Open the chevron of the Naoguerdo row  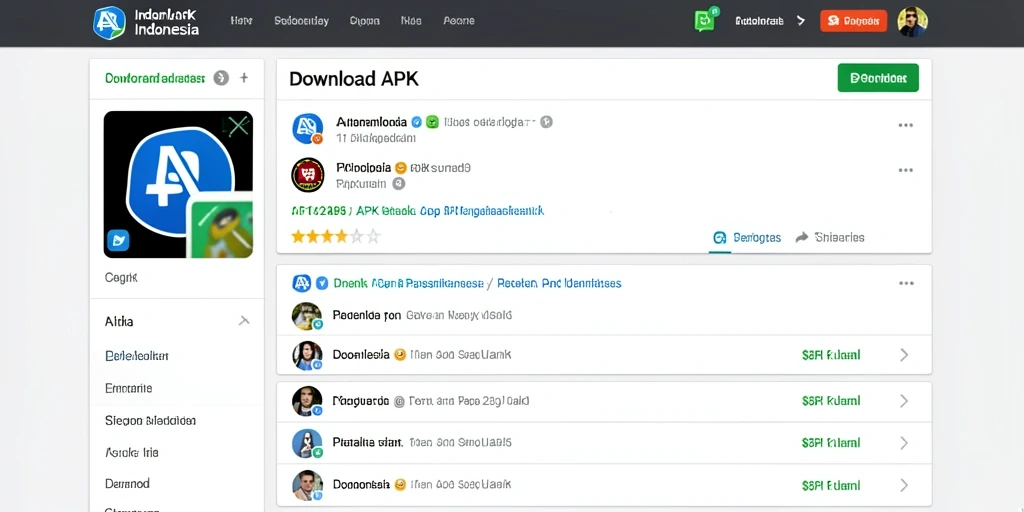point(904,401)
